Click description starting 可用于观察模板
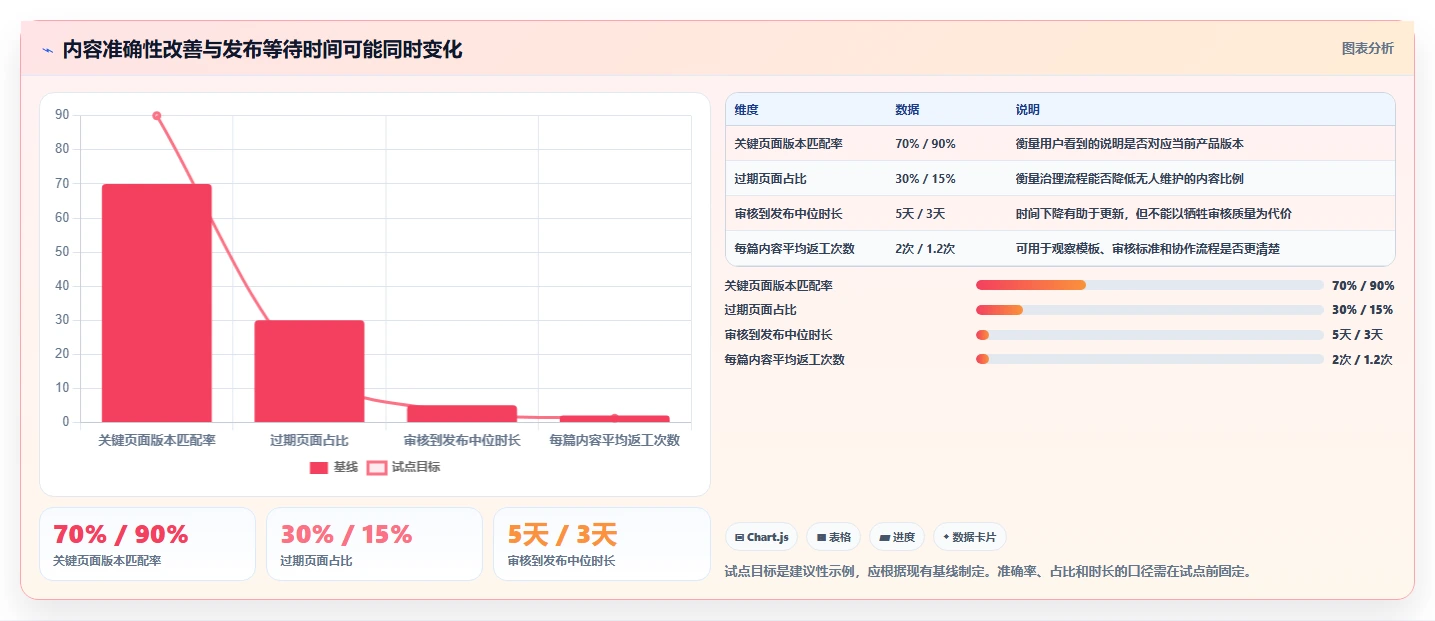Viewport: 1435px width, 621px height. click(1148, 249)
